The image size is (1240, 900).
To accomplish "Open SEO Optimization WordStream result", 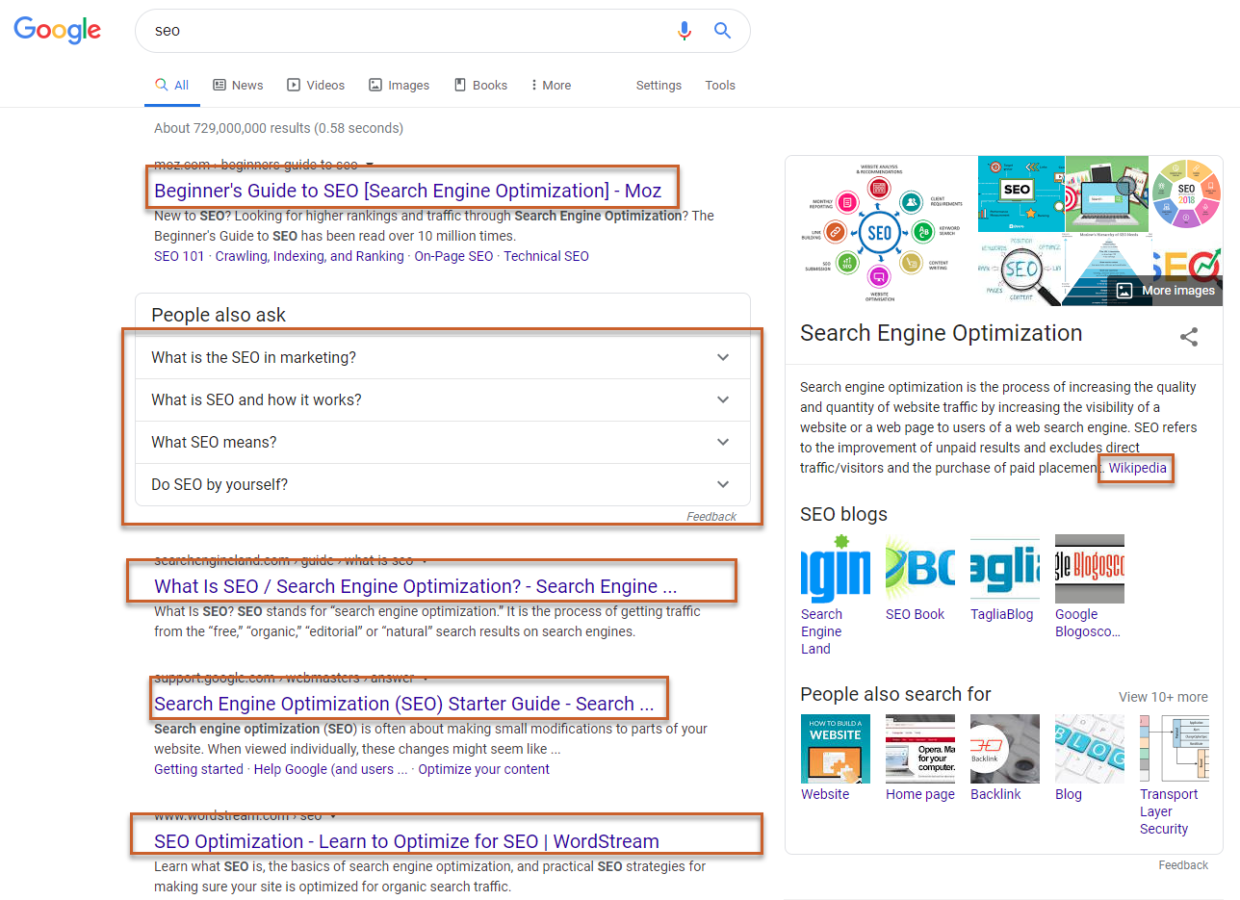I will pyautogui.click(x=407, y=841).
